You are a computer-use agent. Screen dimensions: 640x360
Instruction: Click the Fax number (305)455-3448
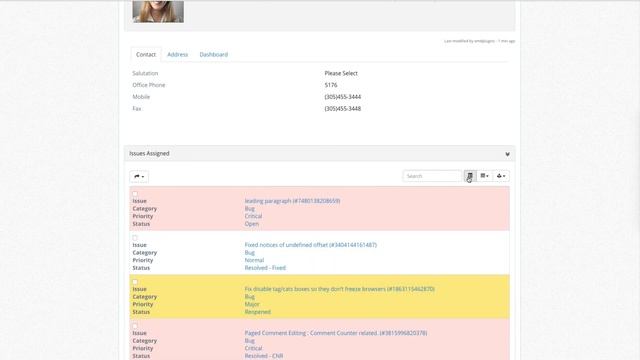coord(342,109)
